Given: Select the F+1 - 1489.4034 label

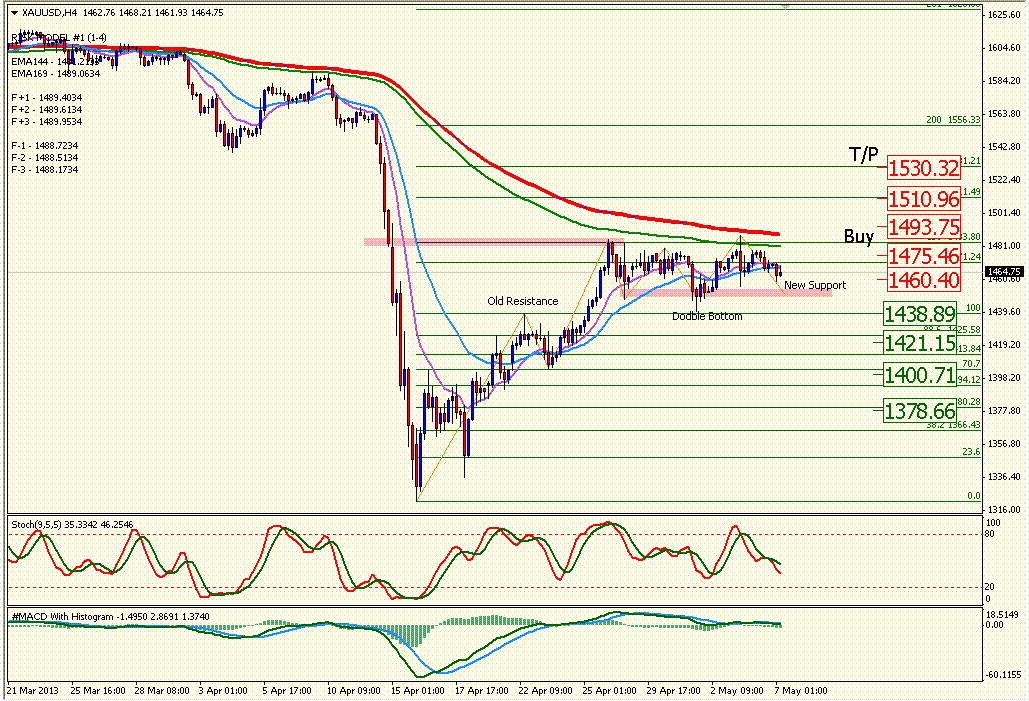Looking at the screenshot, I should pos(47,98).
